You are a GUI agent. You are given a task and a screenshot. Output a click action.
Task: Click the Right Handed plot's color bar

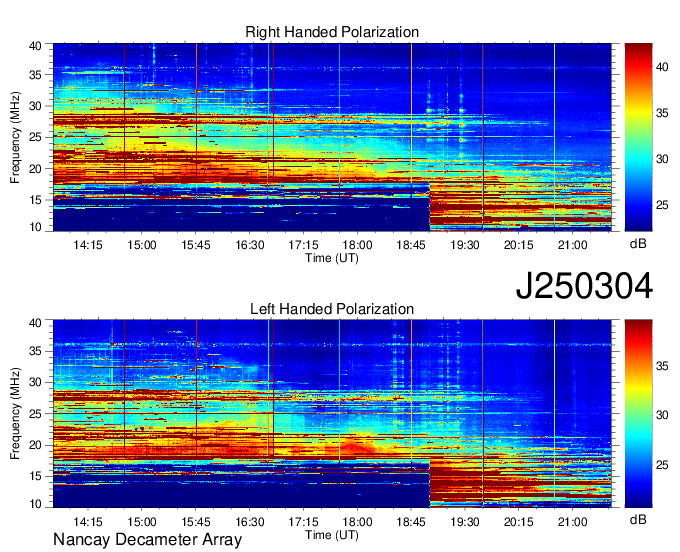[x=638, y=137]
